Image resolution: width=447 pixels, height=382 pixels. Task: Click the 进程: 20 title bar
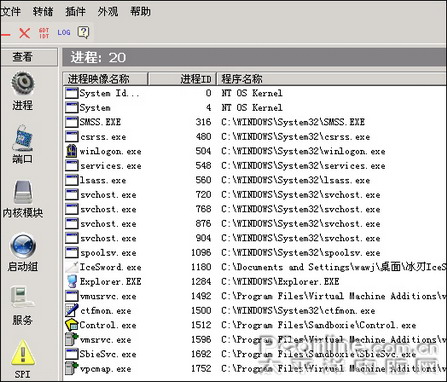tap(254, 57)
